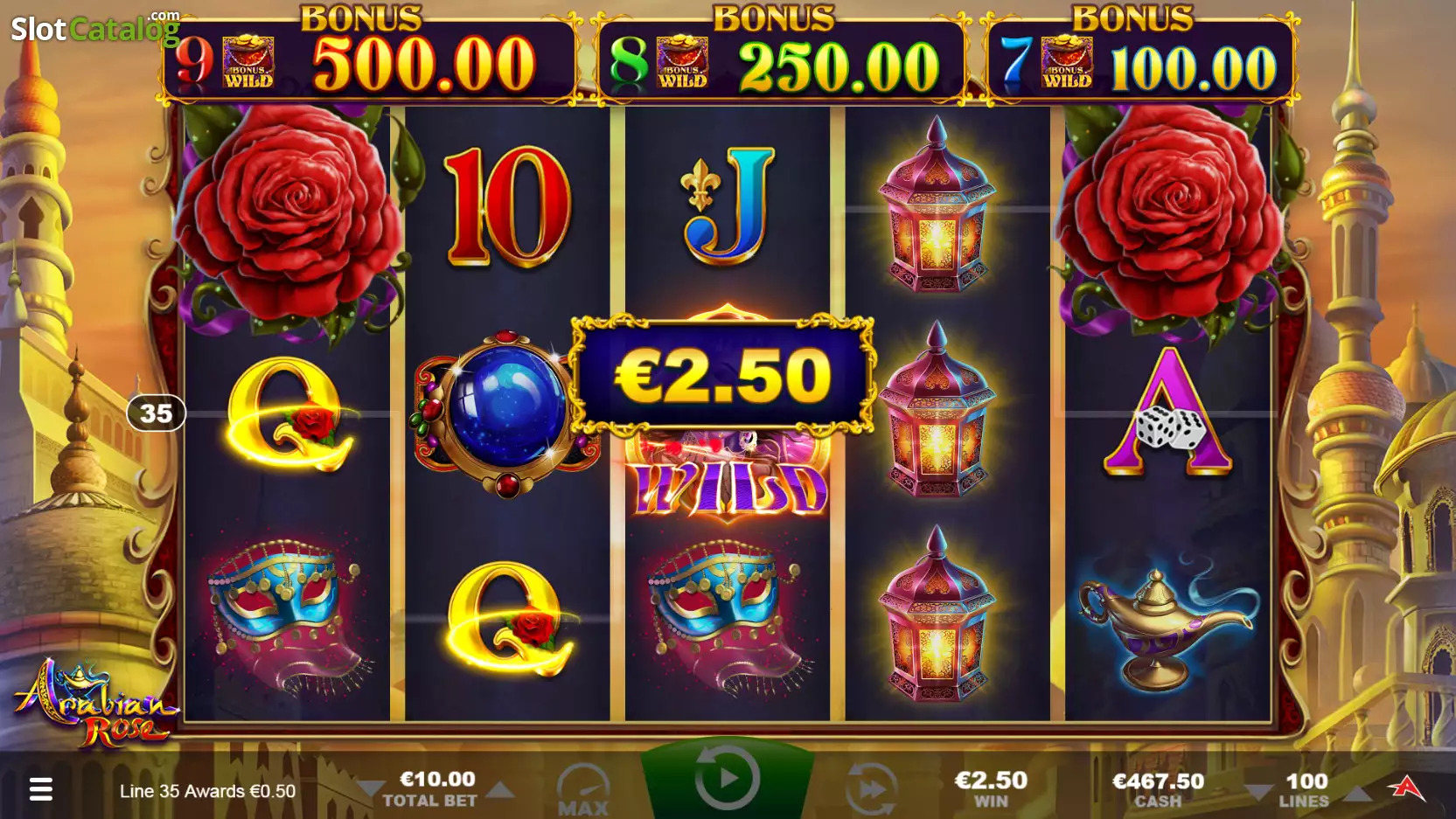
Task: Set max bet with the MAX gauge
Action: [583, 790]
